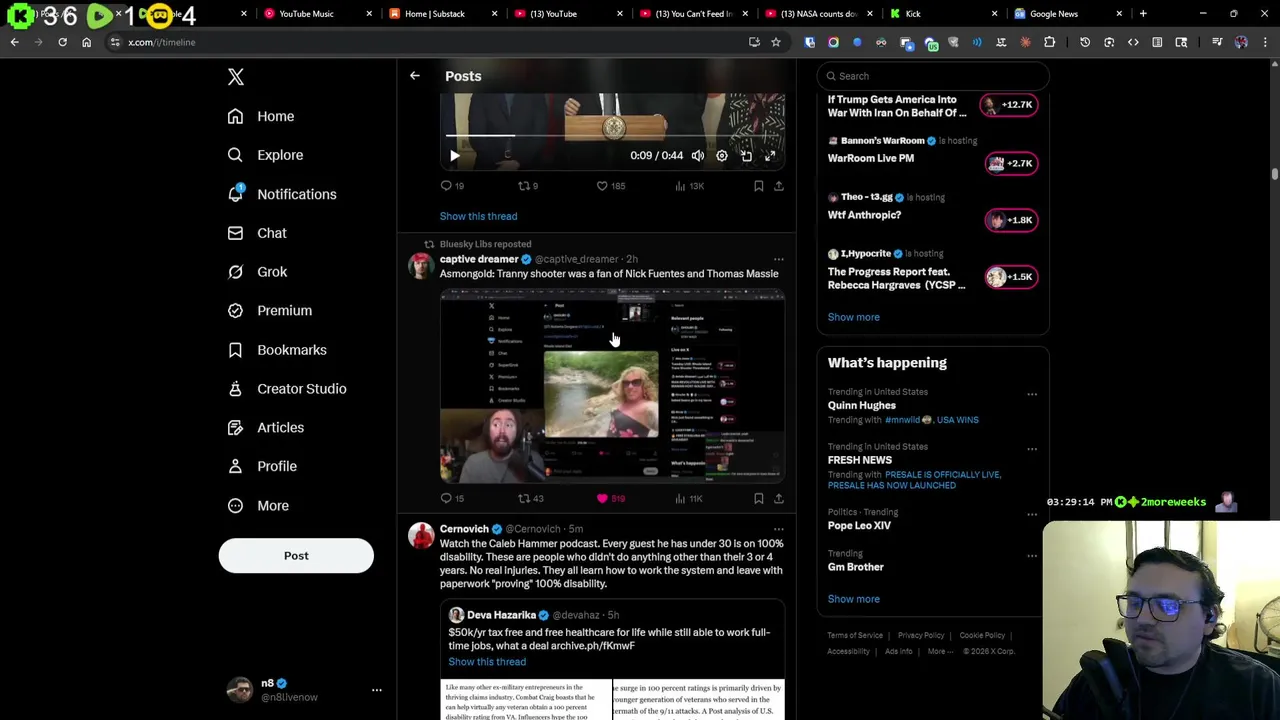Open Profile in sidebar

tap(262, 466)
